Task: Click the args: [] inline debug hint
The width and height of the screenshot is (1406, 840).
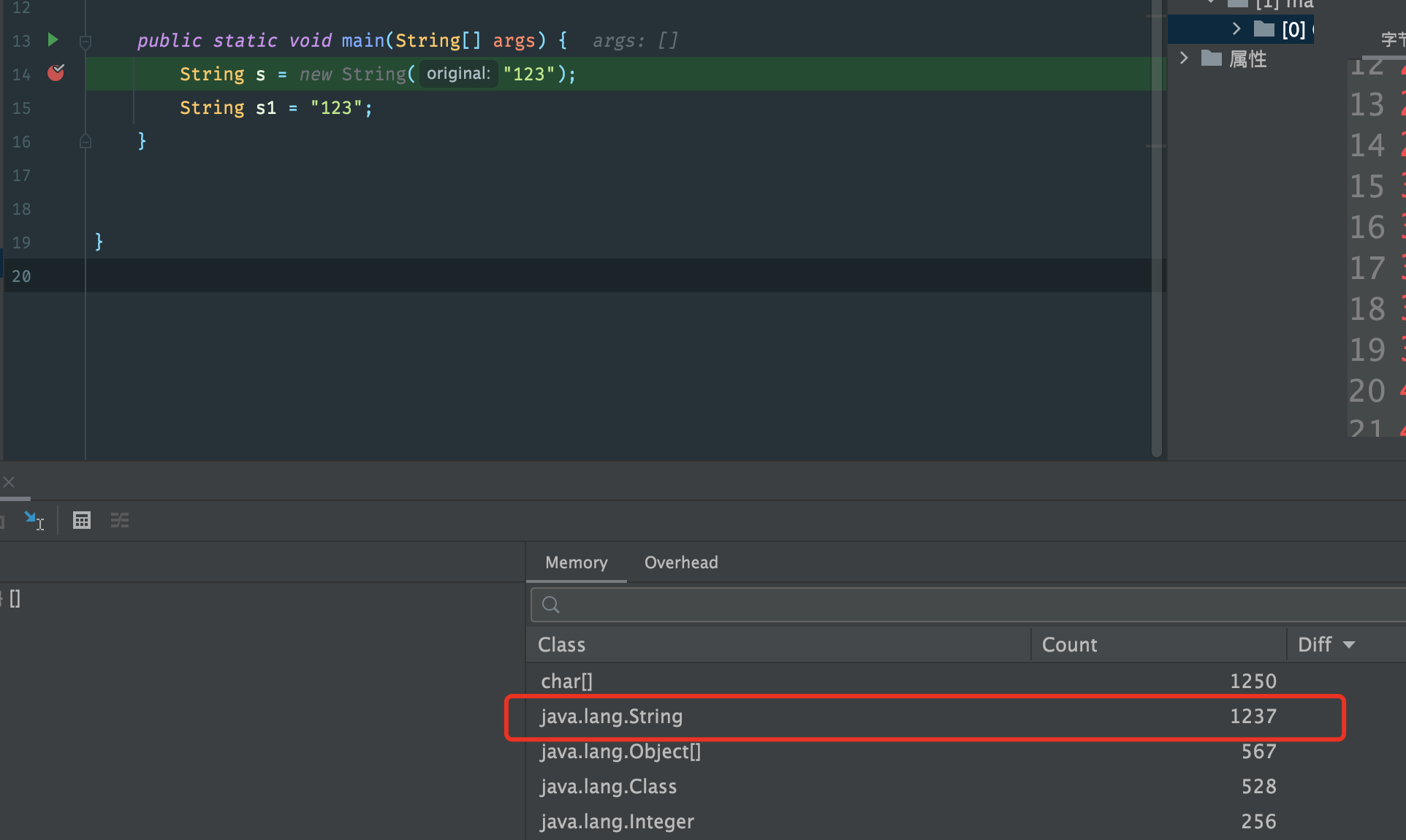Action: click(635, 41)
